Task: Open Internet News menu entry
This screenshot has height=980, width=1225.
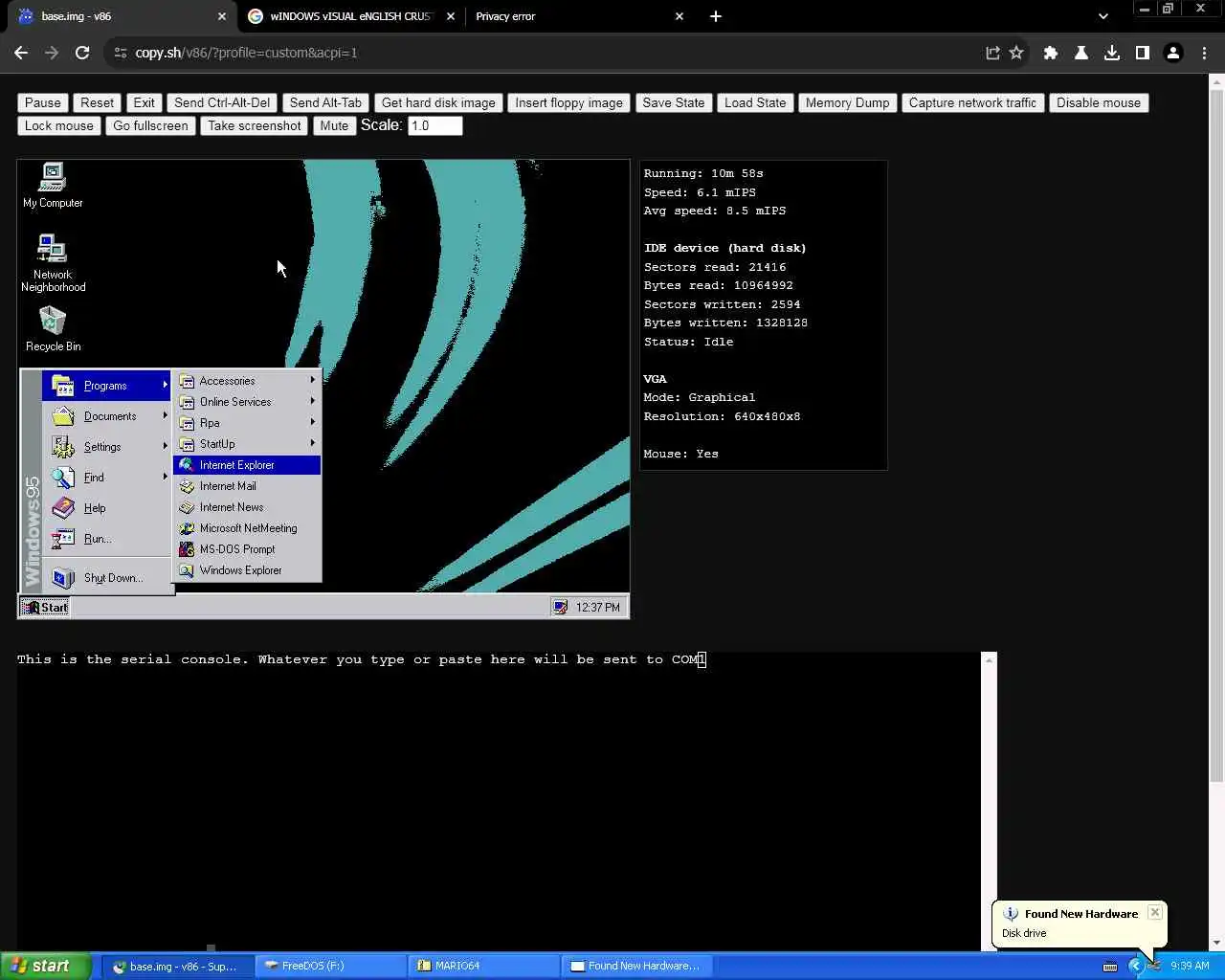Action: (x=247, y=507)
